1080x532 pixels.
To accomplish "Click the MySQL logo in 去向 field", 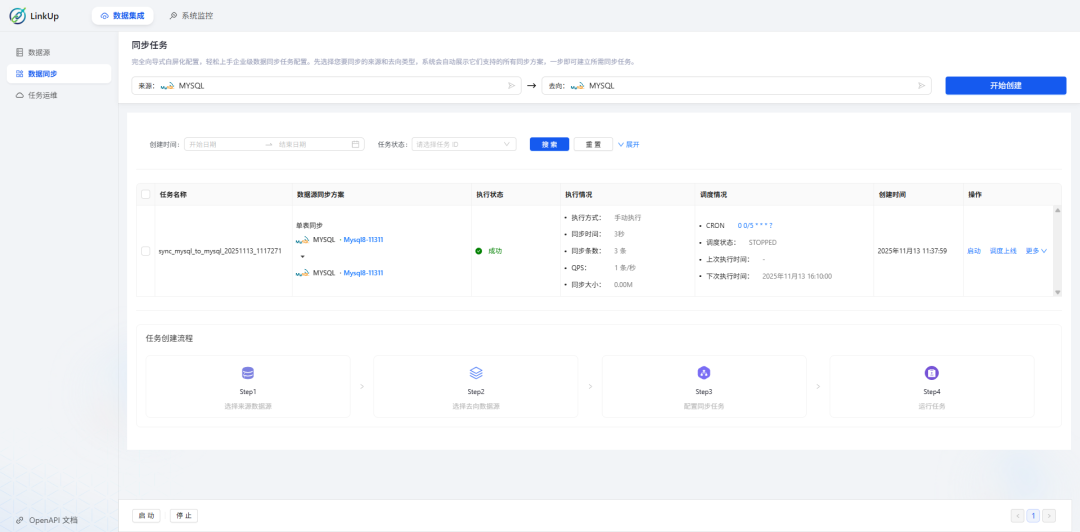I will coord(577,86).
